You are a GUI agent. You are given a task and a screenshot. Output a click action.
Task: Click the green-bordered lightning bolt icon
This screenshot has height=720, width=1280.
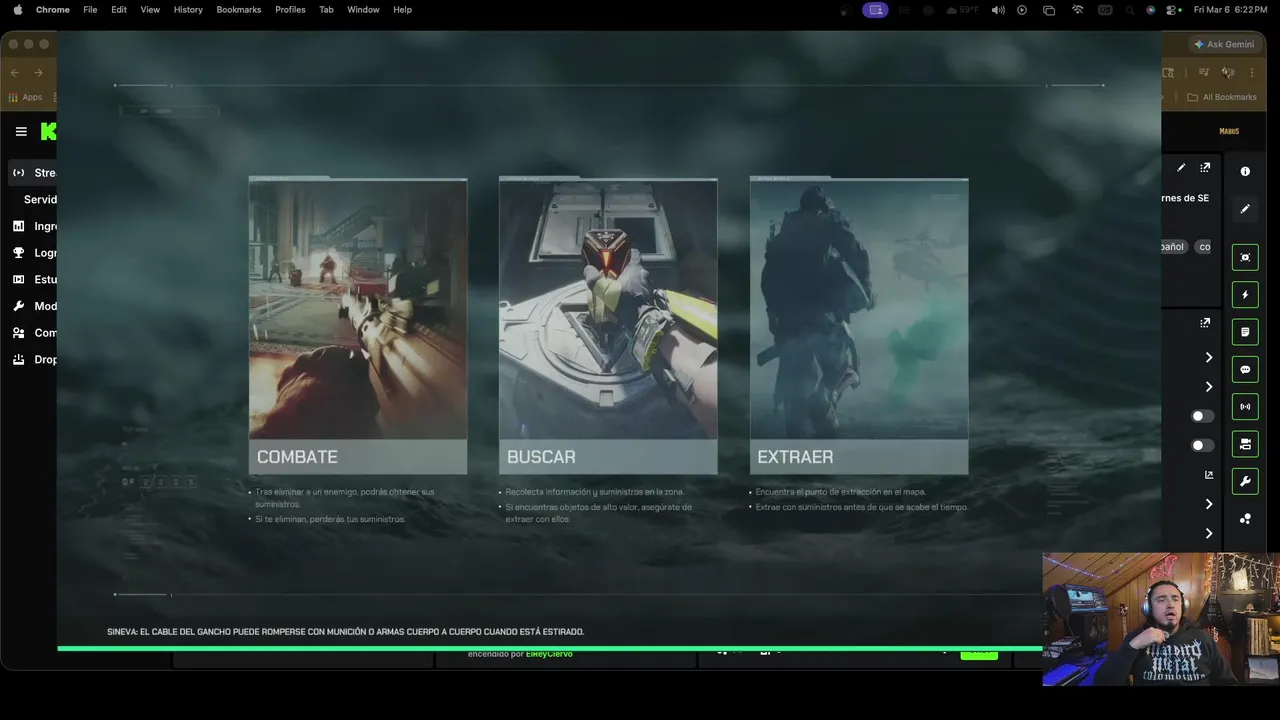pos(1245,295)
